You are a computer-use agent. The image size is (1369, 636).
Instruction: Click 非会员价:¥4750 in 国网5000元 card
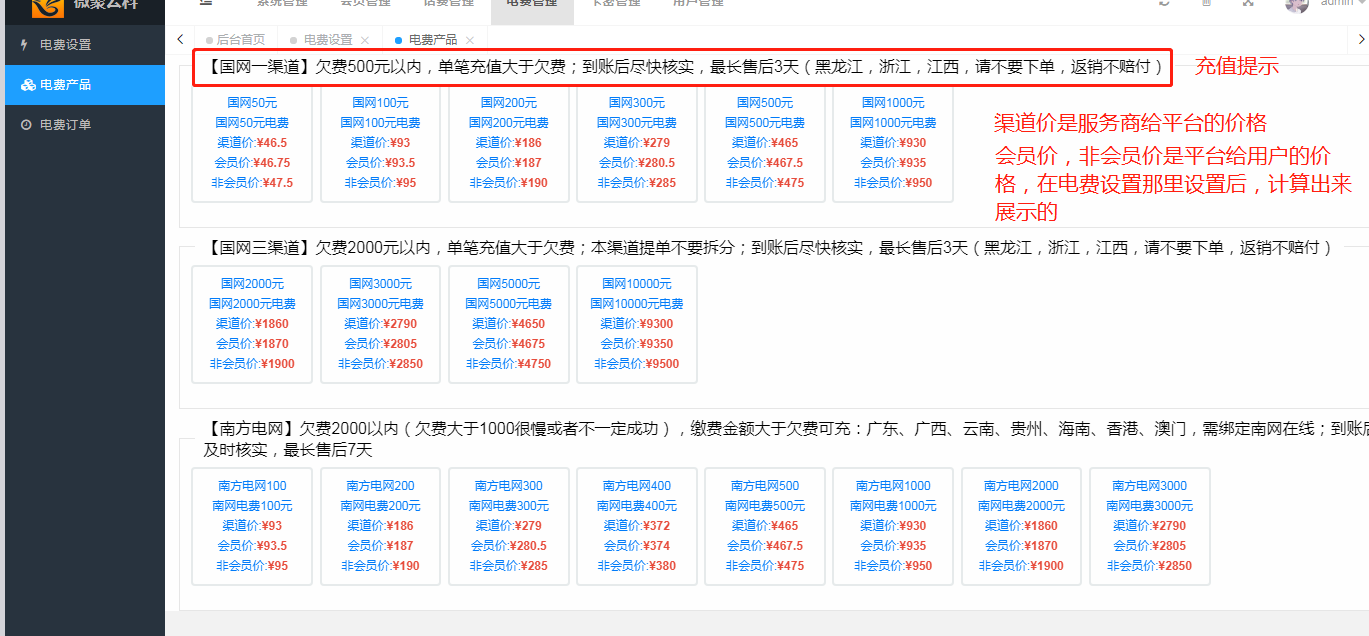(x=508, y=364)
